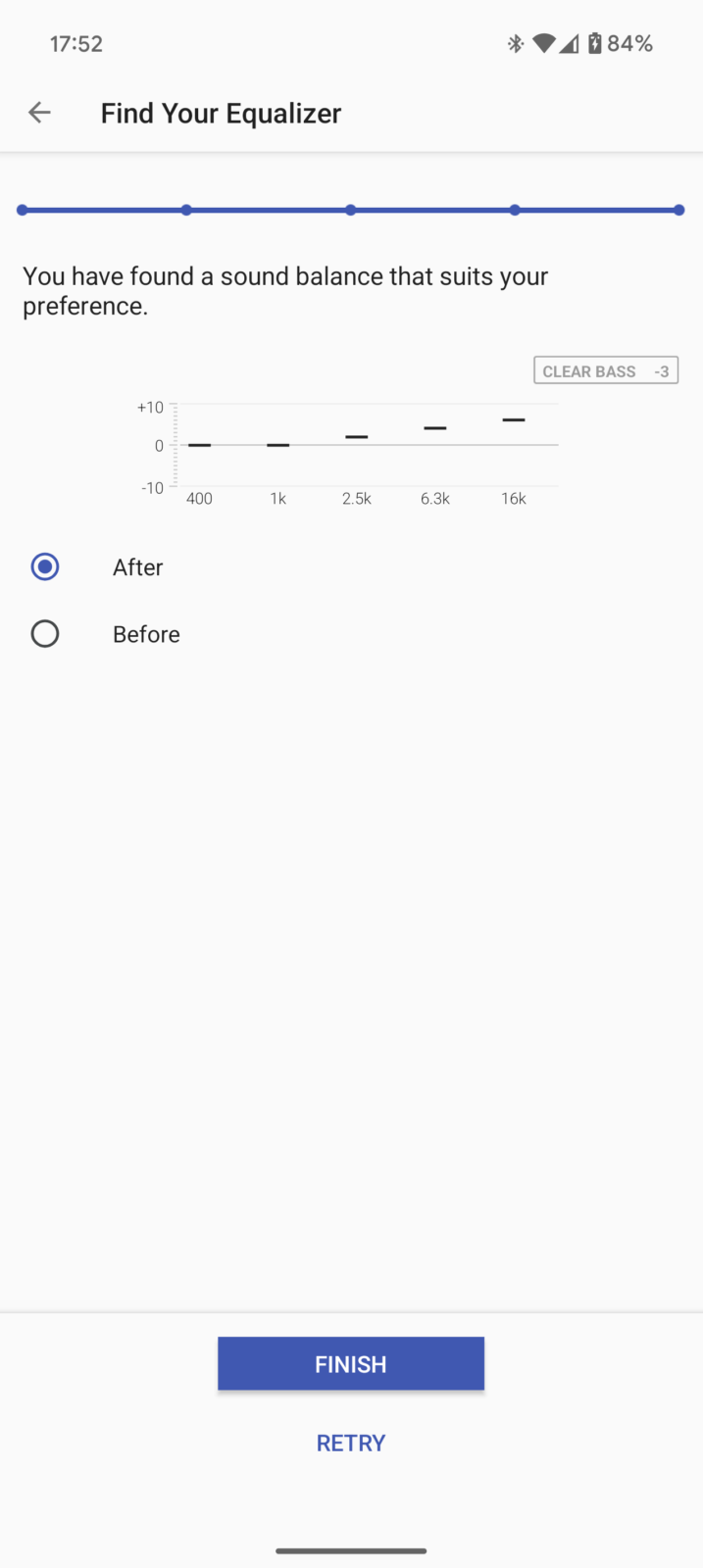Viewport: 703px width, 1568px height.
Task: Tap the 6.3k band level marker
Action: (435, 428)
